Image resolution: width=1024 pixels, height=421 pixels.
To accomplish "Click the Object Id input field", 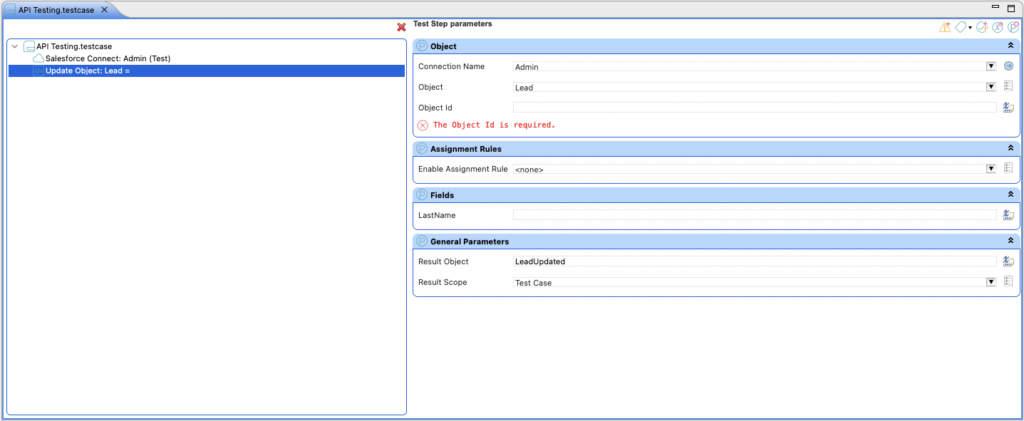I will pyautogui.click(x=754, y=108).
